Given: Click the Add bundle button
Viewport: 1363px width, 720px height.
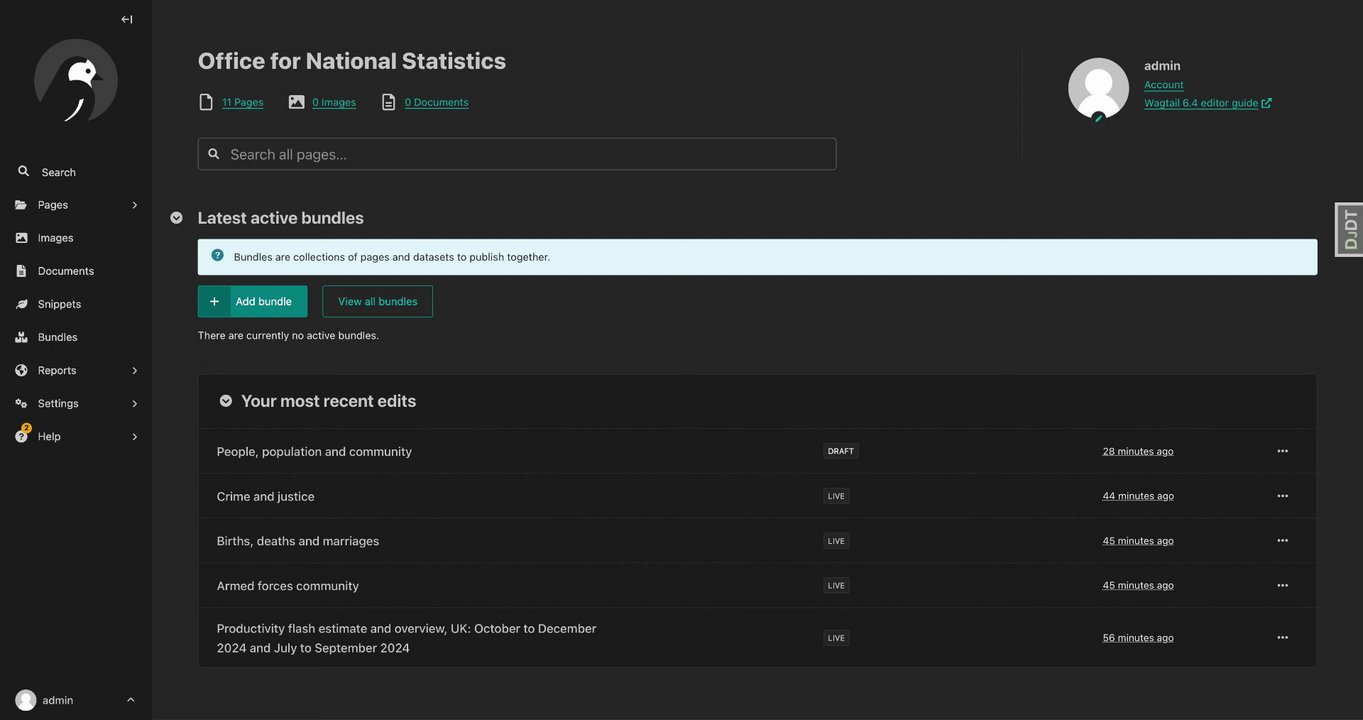Looking at the screenshot, I should click(x=252, y=301).
